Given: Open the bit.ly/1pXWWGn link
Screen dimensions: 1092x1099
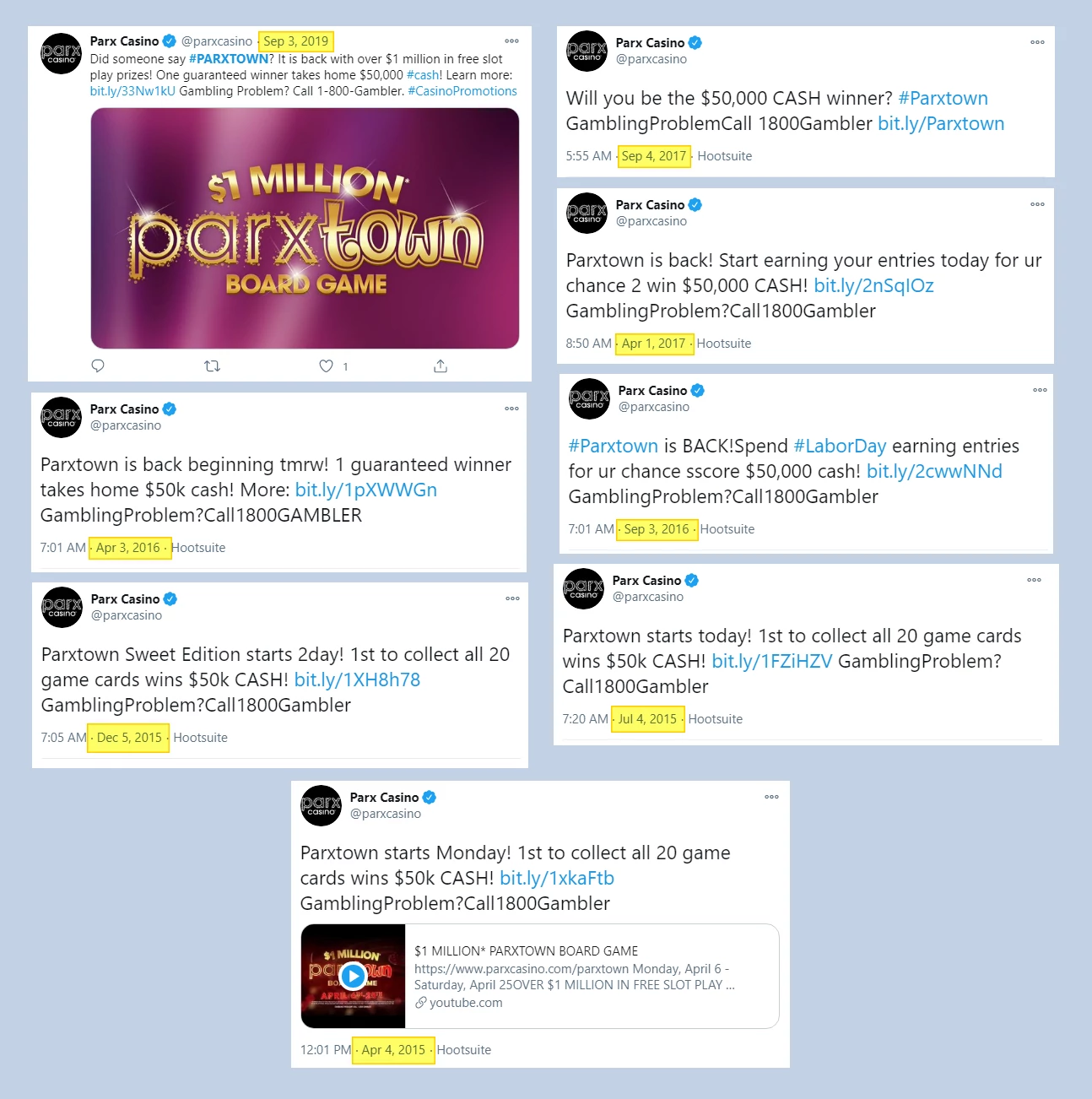Looking at the screenshot, I should tap(366, 490).
